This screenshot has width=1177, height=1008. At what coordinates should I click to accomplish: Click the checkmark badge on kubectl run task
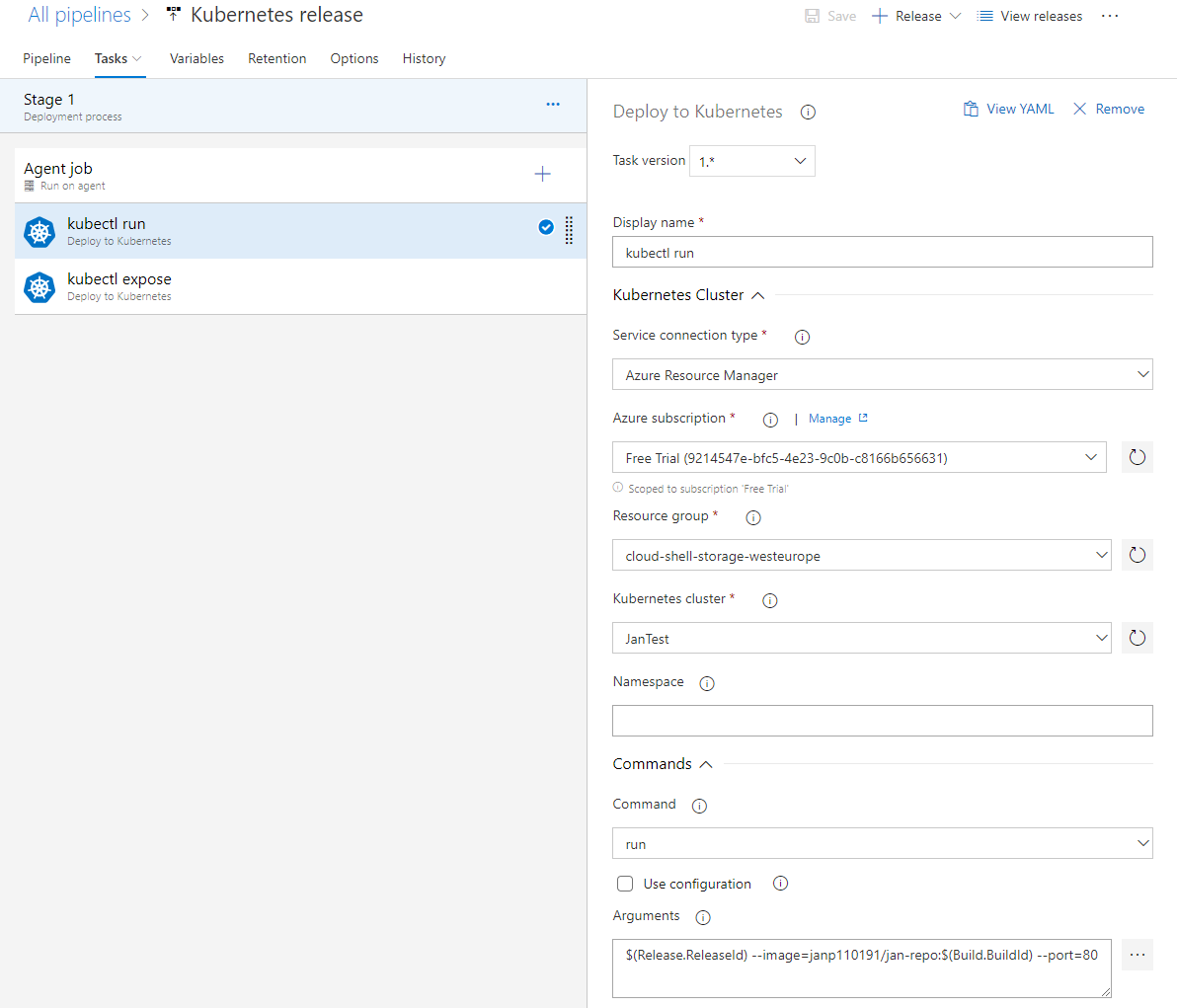pyautogui.click(x=546, y=227)
